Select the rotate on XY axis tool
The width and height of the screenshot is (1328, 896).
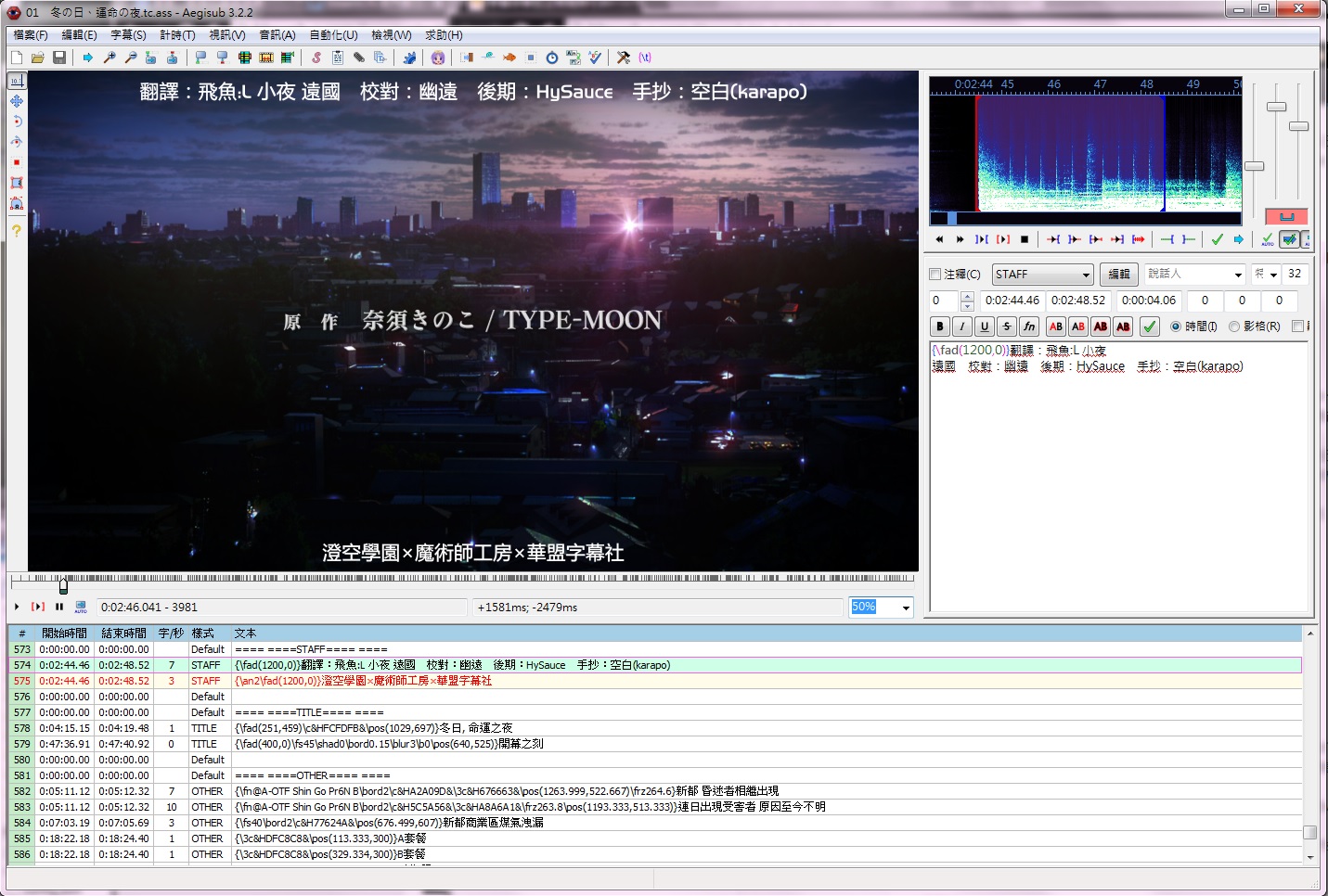coord(17,142)
